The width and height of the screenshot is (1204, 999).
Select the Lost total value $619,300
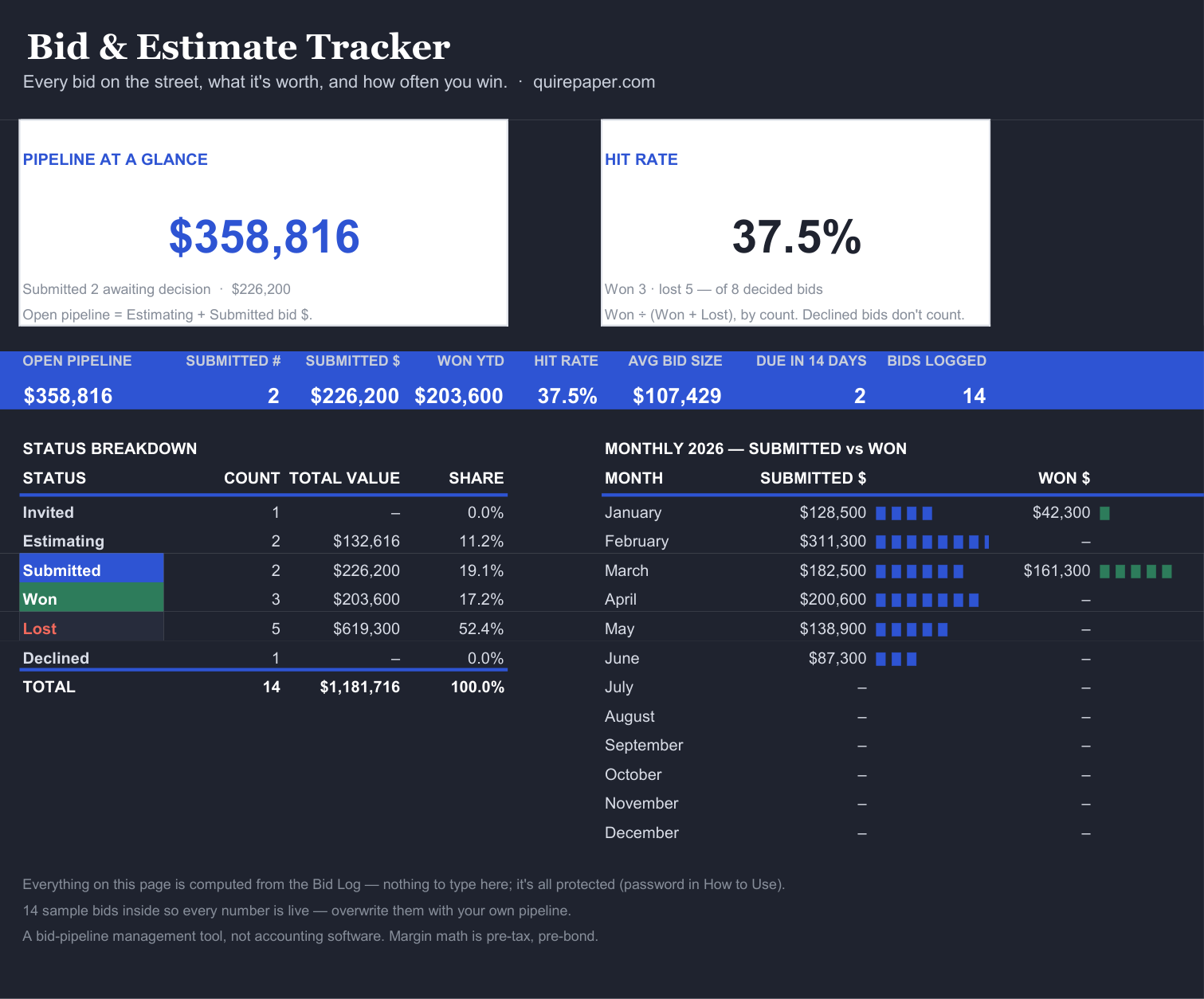[367, 629]
